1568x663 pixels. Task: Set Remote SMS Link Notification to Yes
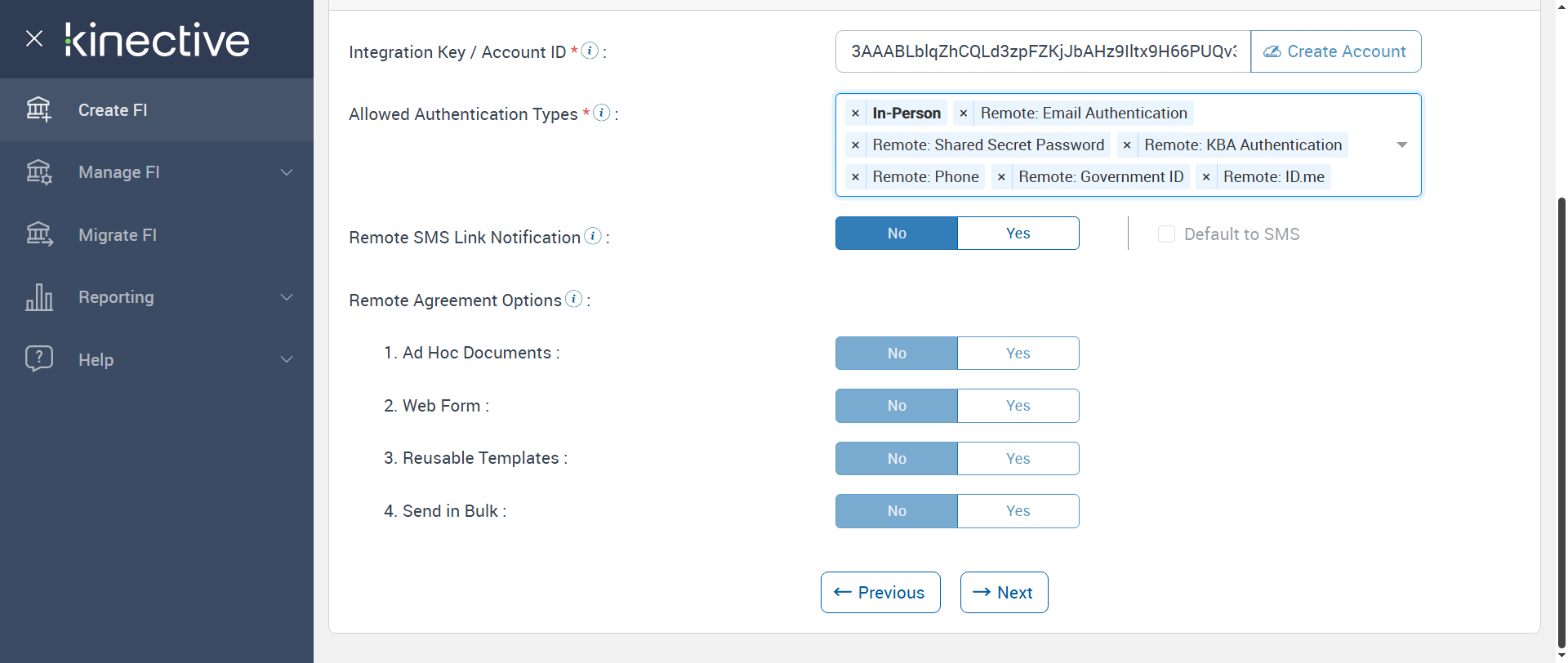click(x=1018, y=234)
